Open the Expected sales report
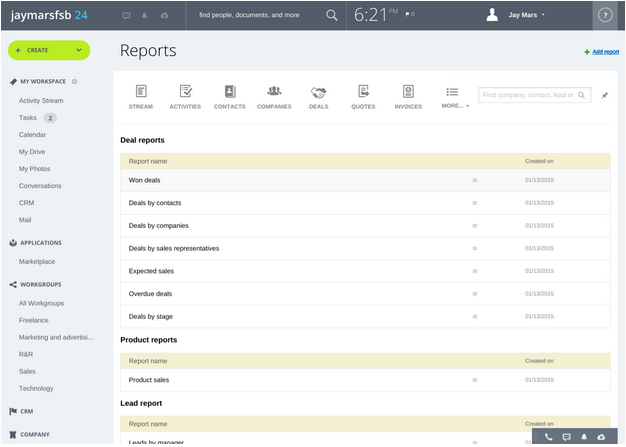The height and width of the screenshot is (447, 626). pos(151,271)
